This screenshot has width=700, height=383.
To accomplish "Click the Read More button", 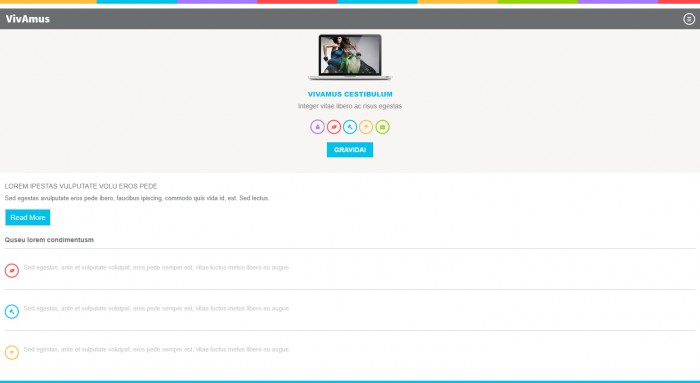I will point(28,217).
